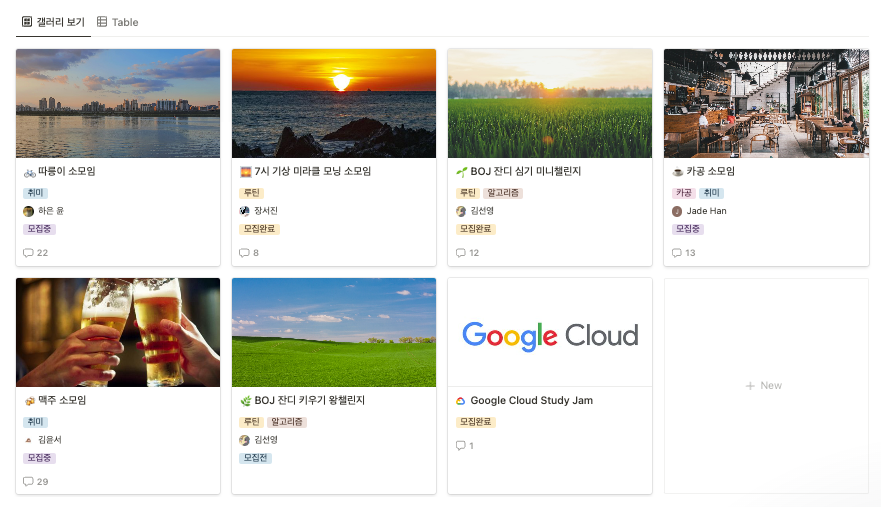881x507 pixels.
Task: Open the Google Cloud Study Jam title
Action: 532,400
